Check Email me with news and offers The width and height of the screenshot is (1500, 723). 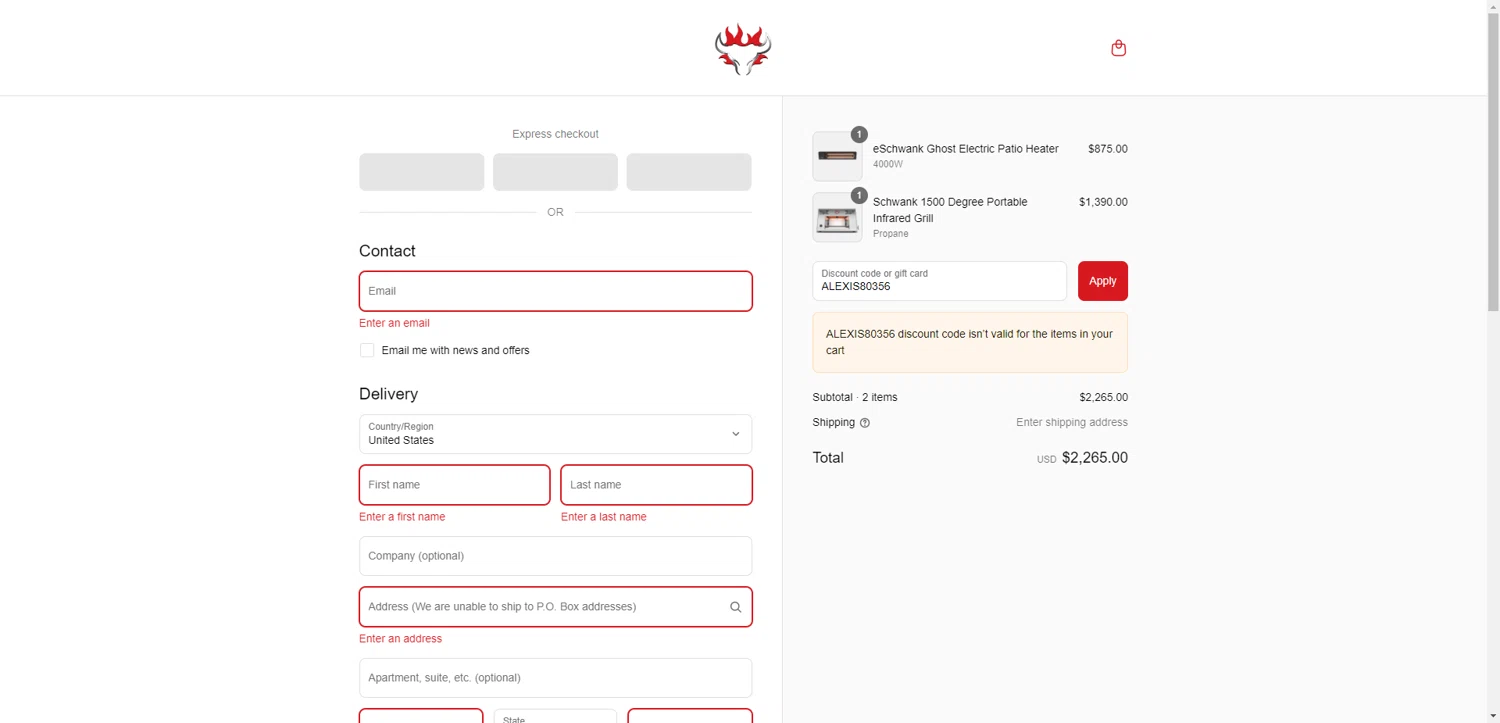367,350
